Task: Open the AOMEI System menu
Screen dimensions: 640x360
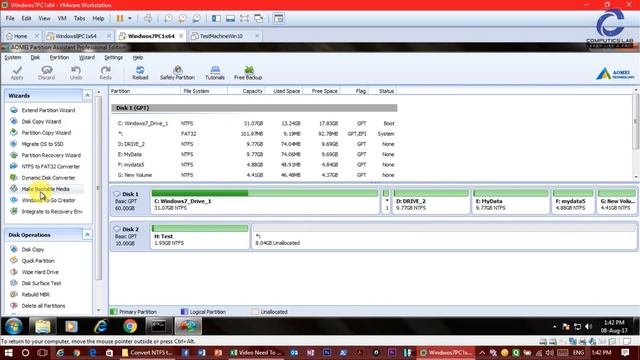Action: pyautogui.click(x=13, y=58)
